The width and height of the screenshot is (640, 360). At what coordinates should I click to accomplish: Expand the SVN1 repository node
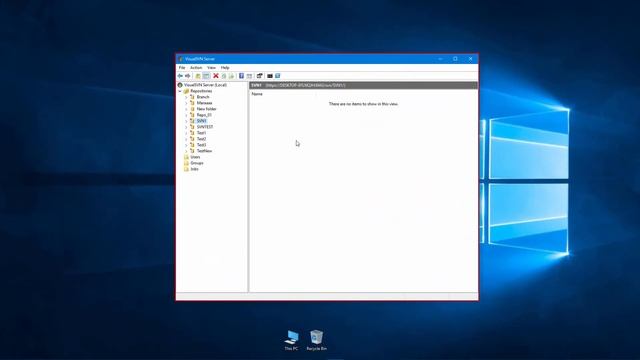pyautogui.click(x=186, y=121)
